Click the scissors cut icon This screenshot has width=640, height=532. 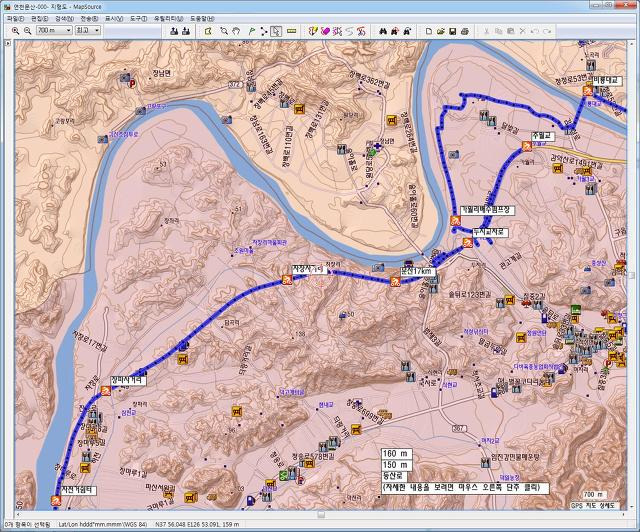pyautogui.click(x=486, y=31)
